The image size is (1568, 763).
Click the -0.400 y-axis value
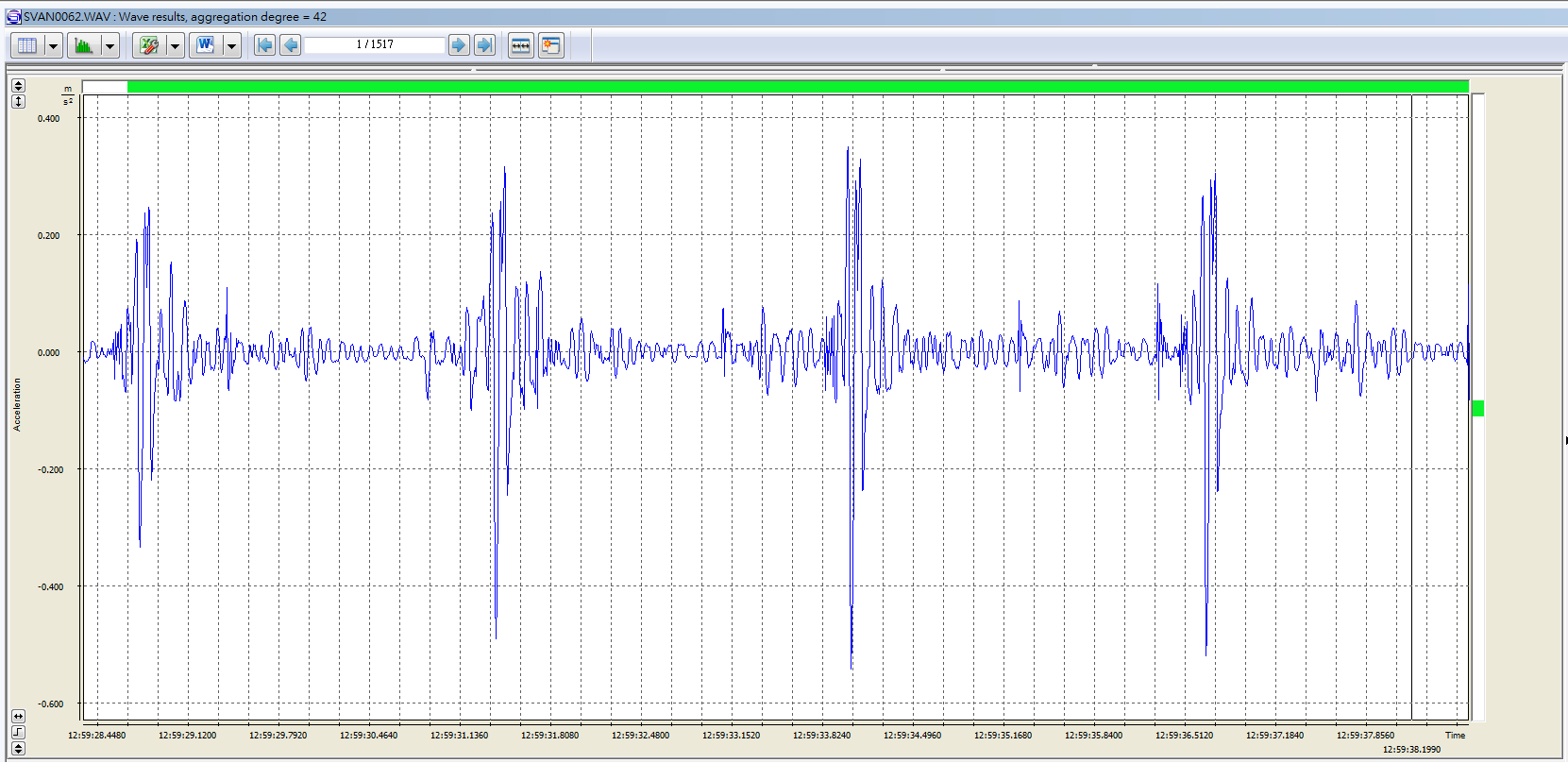point(50,587)
